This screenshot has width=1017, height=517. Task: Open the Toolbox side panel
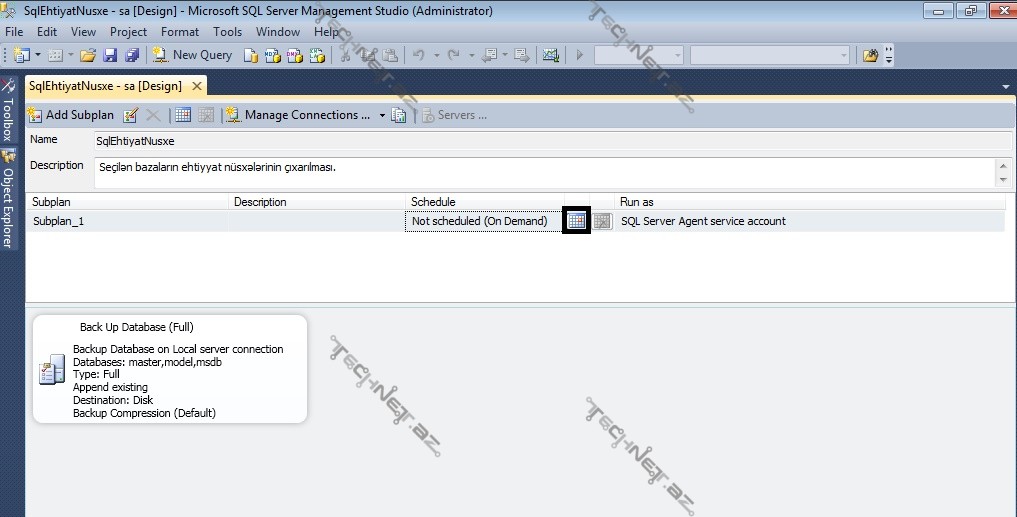[8, 110]
